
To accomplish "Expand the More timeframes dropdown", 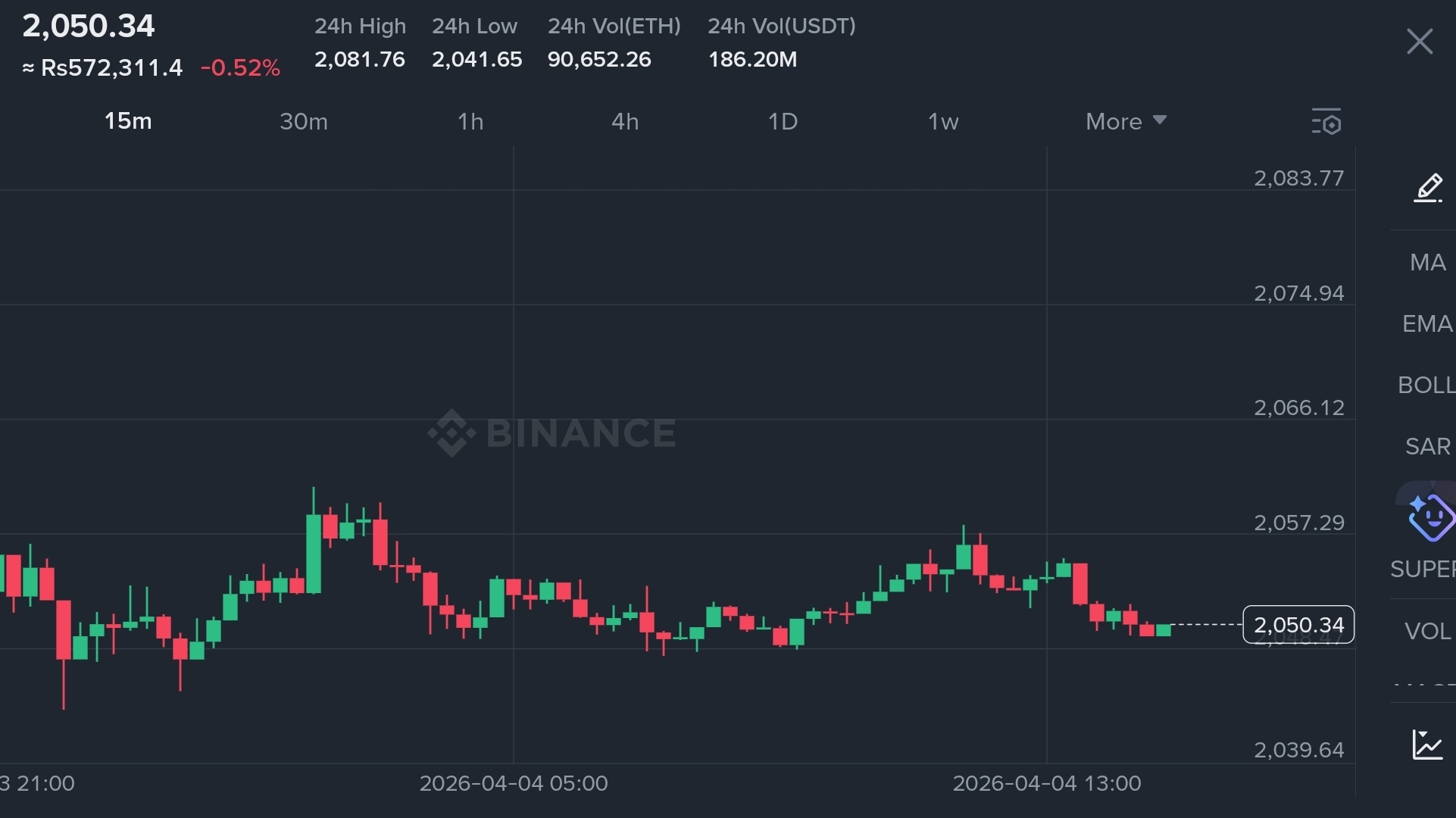I will (x=1126, y=121).
